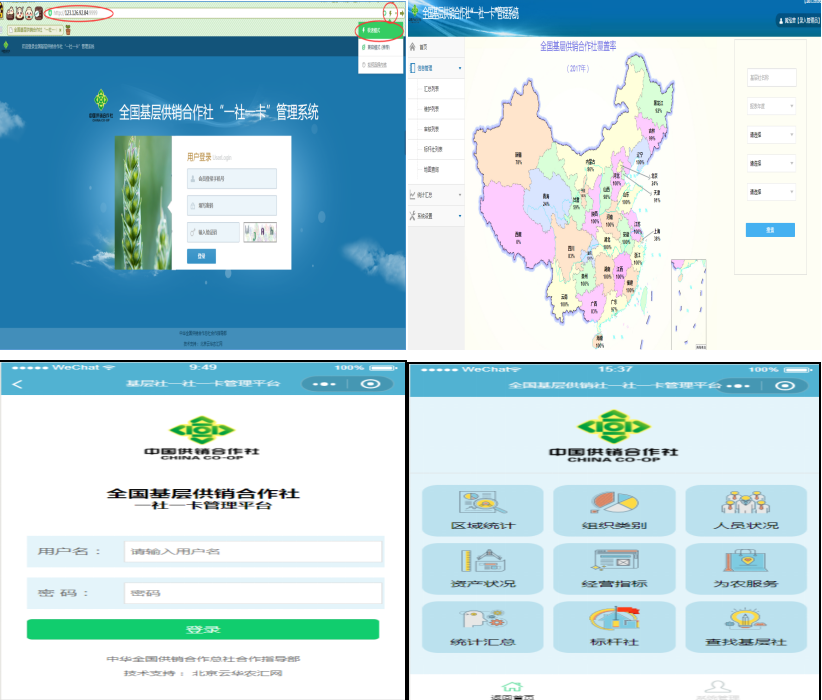Open the 人员状况 tile
This screenshot has width=822, height=700.
point(746,510)
